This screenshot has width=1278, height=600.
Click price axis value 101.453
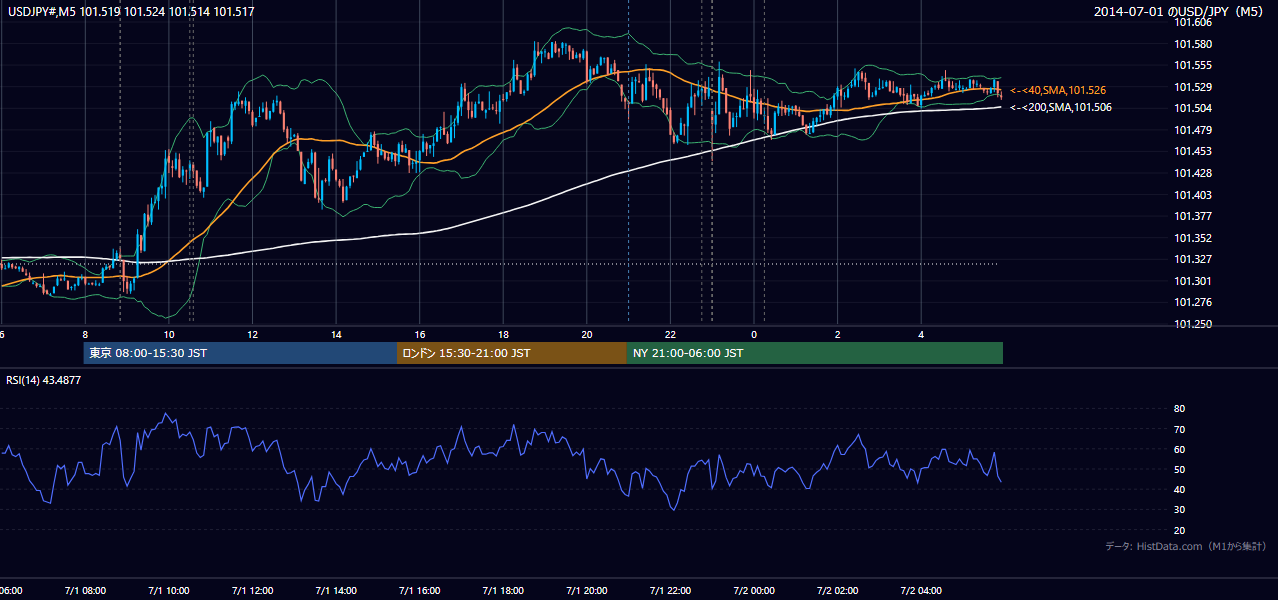coord(1193,151)
